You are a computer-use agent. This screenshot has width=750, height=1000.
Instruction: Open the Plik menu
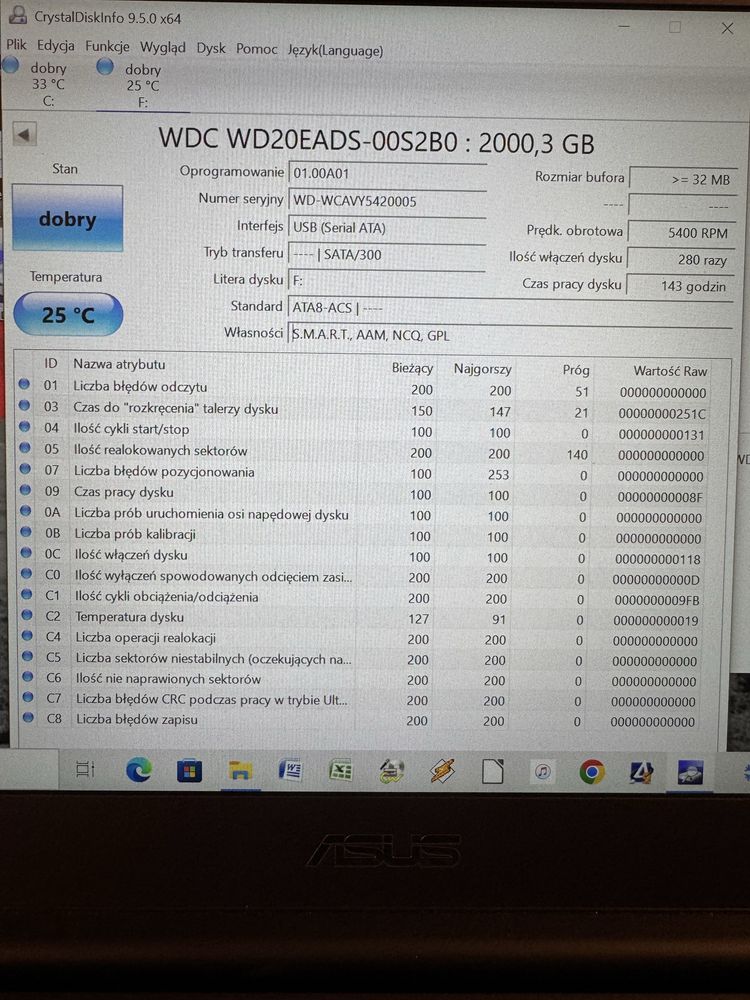coord(16,44)
